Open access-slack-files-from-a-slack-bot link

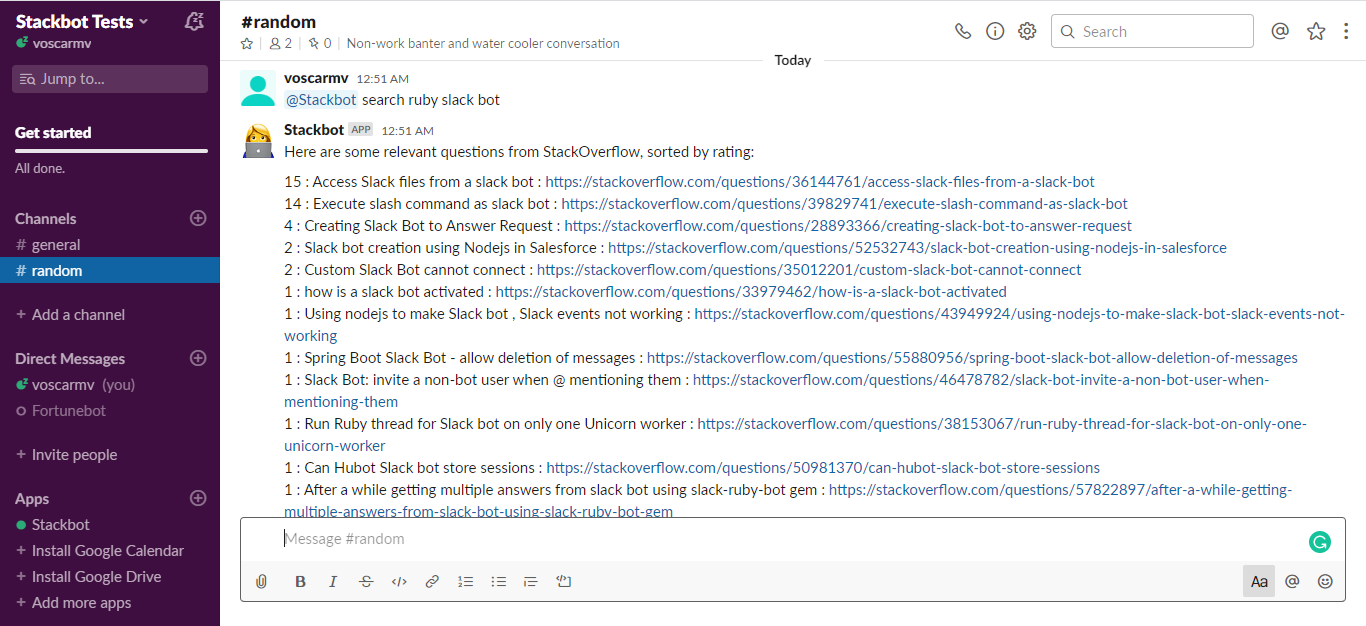(x=820, y=182)
